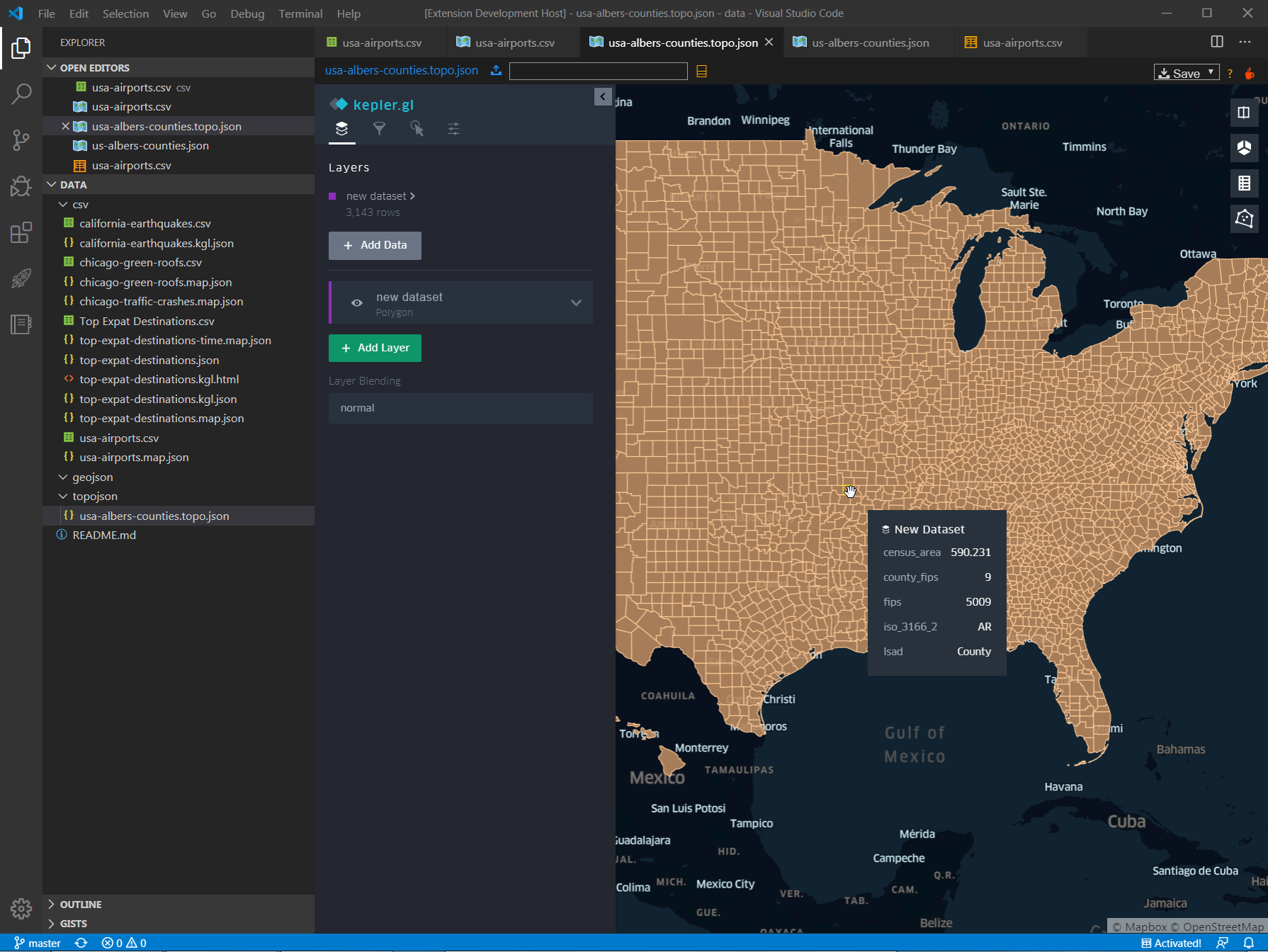
Task: Open the Filters panel funnel icon
Action: [379, 128]
